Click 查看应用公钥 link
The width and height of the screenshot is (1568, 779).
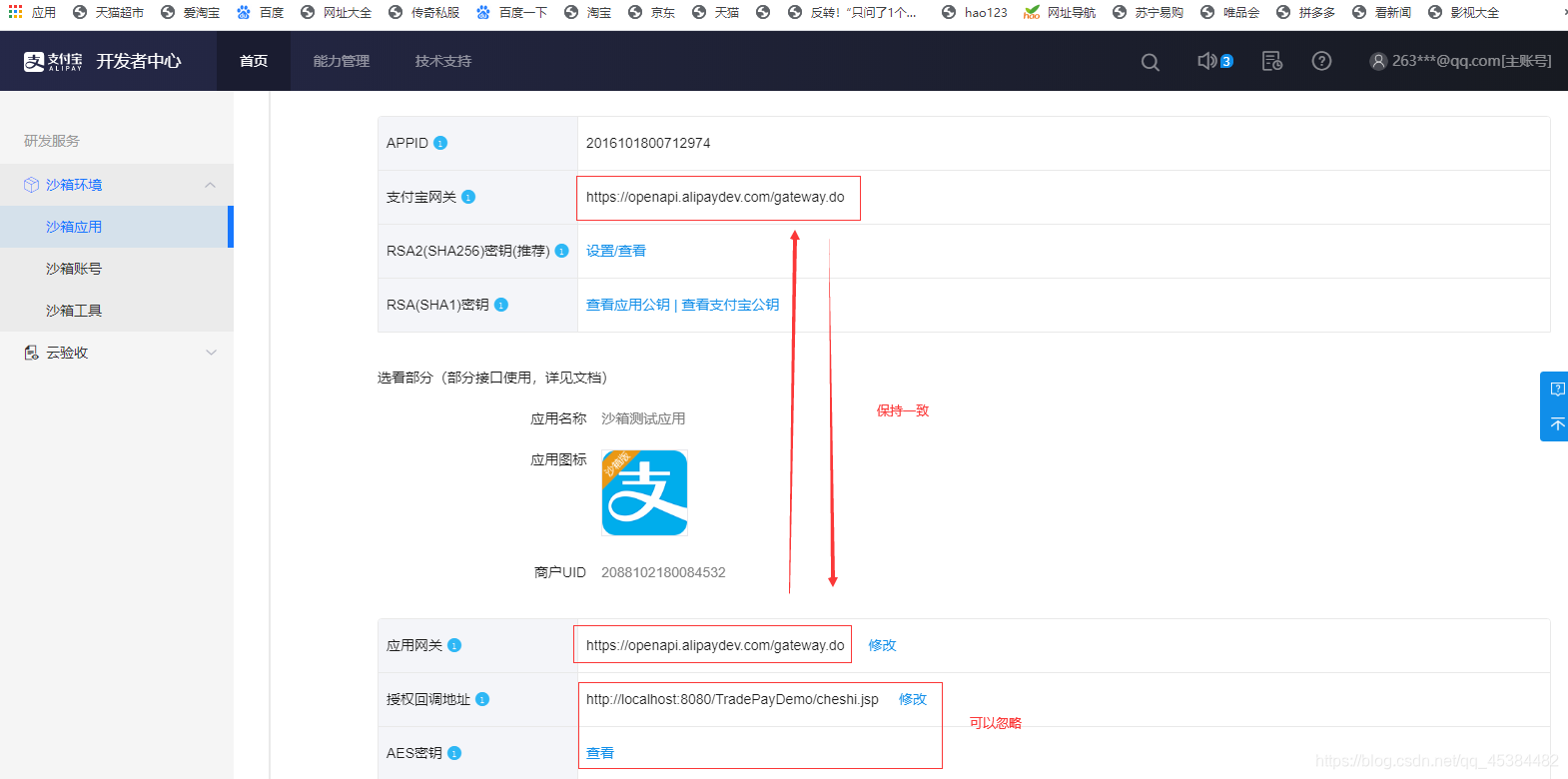(628, 305)
